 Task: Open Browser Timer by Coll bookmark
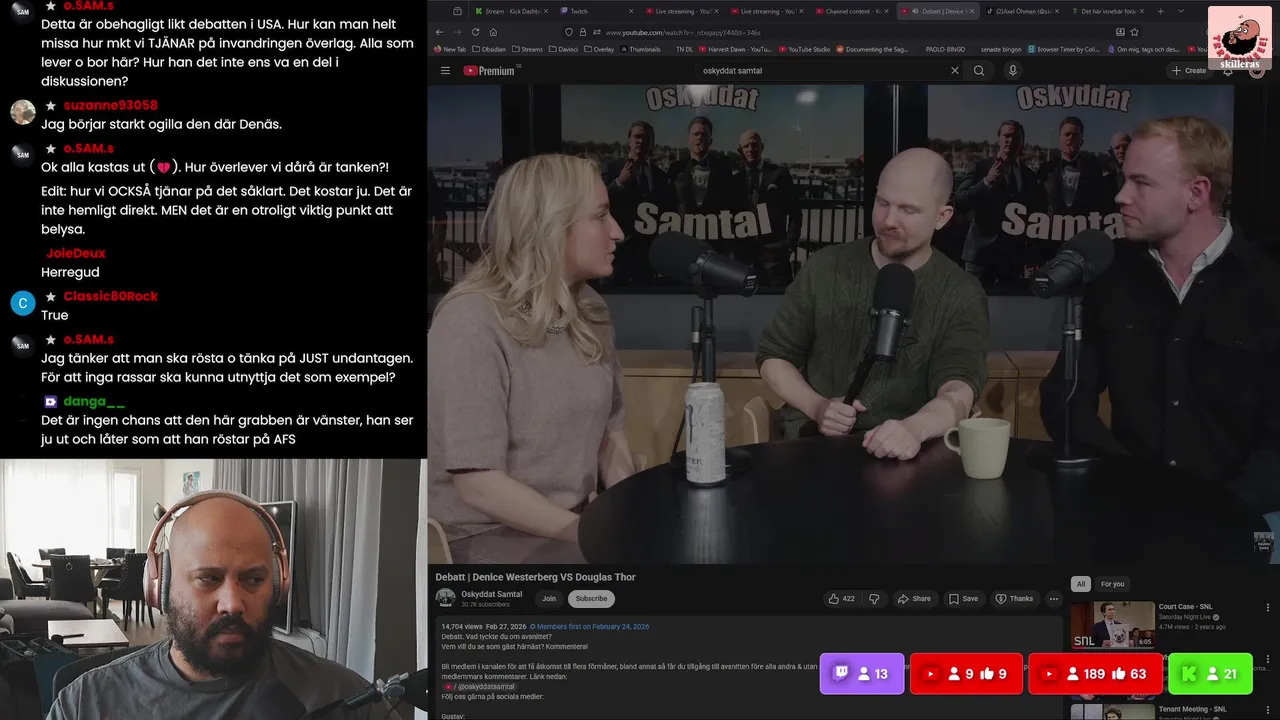(1064, 49)
